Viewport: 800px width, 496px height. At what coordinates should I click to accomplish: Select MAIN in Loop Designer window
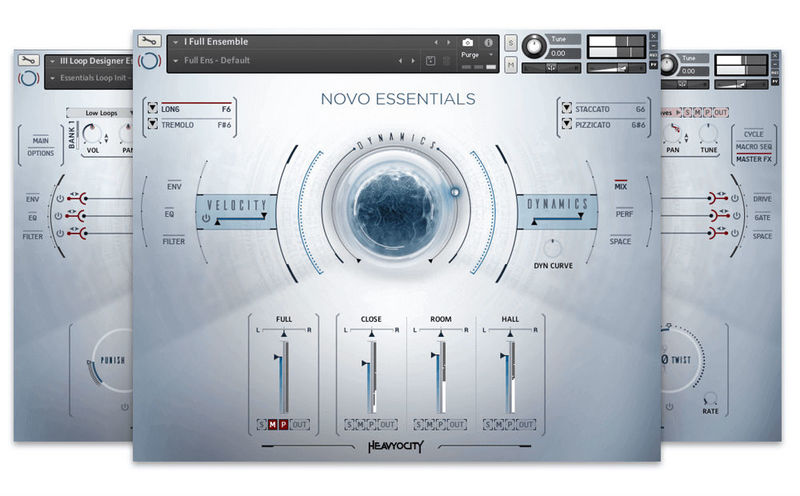(x=40, y=140)
